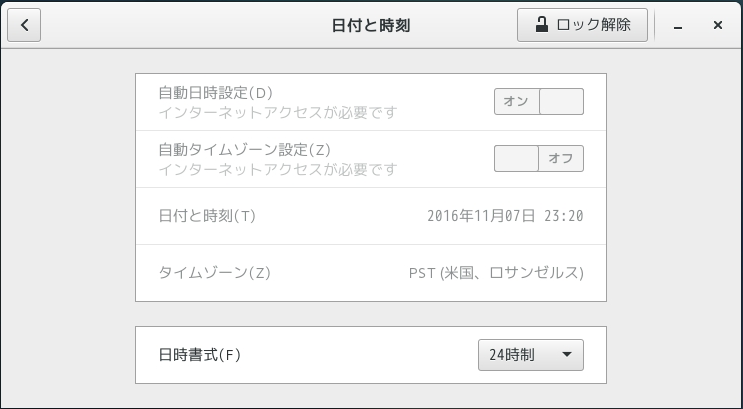Click the PST (米国、ロサンゼルス) timezone value
This screenshot has height=409, width=743.
[x=496, y=273]
